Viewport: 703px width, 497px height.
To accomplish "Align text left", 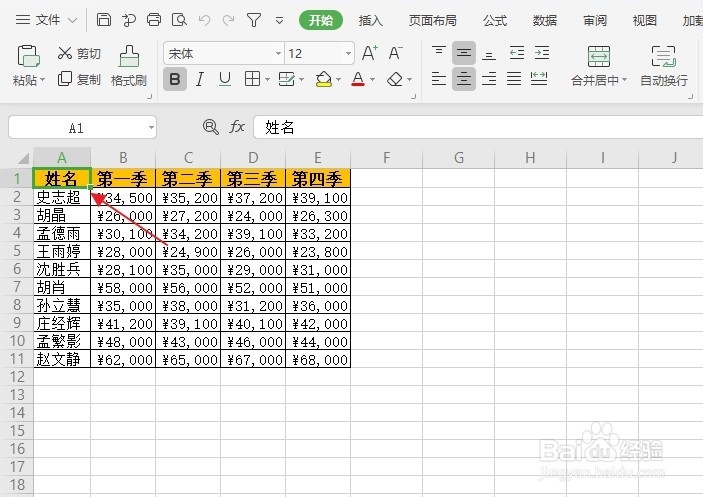I will tap(438, 79).
